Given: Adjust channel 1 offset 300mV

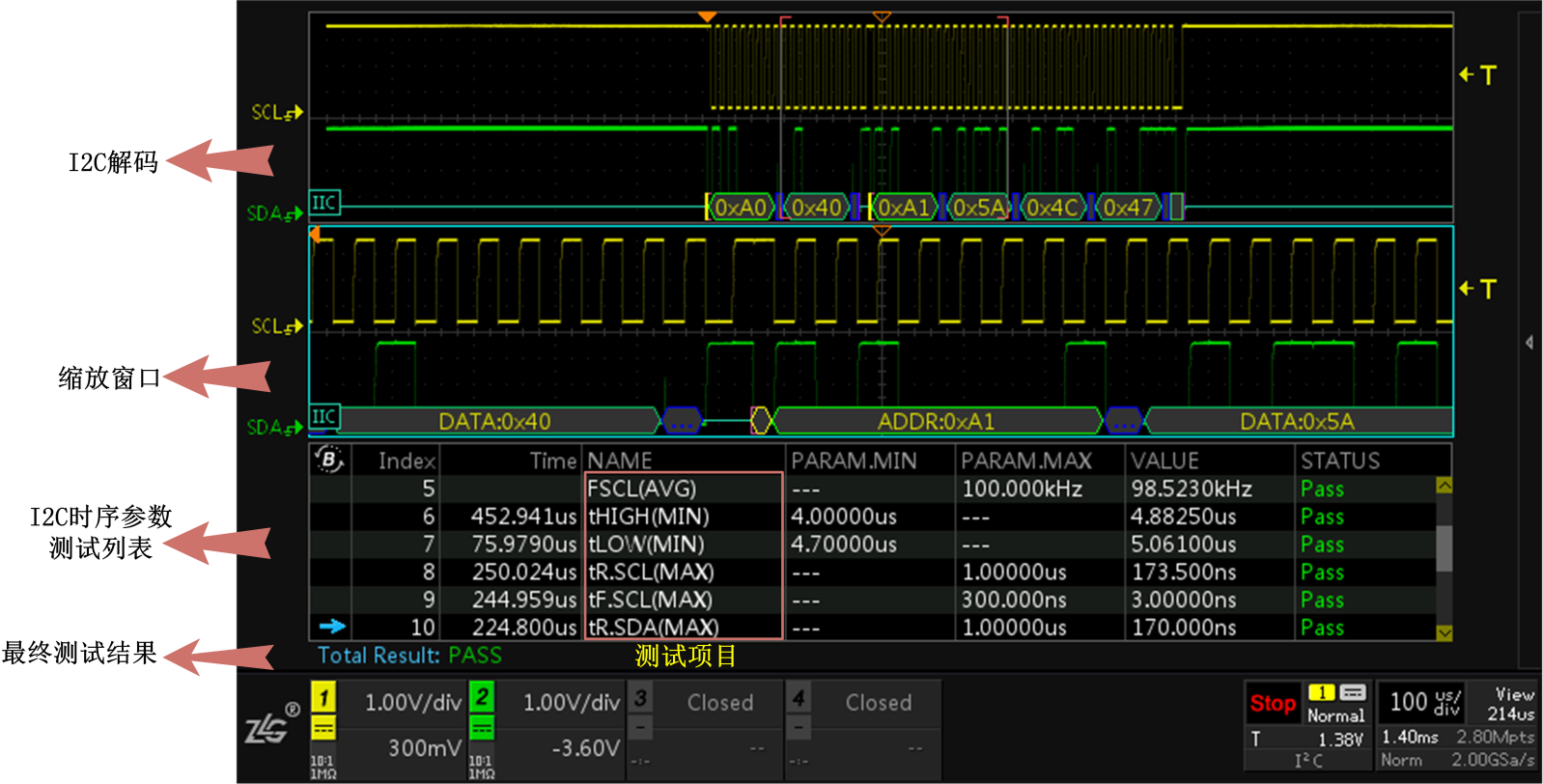Looking at the screenshot, I should (425, 748).
